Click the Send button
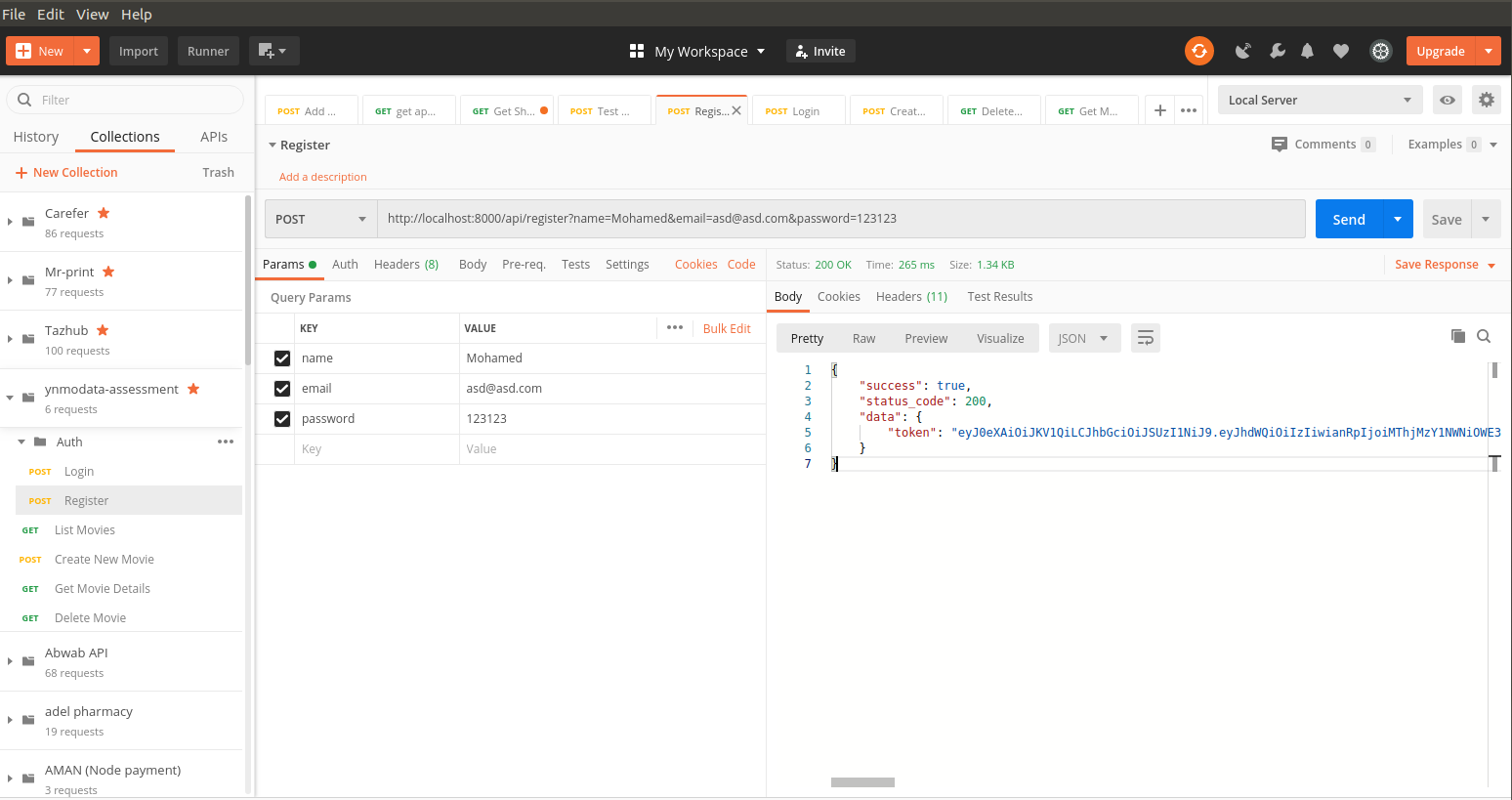The height and width of the screenshot is (800, 1512). point(1349,219)
